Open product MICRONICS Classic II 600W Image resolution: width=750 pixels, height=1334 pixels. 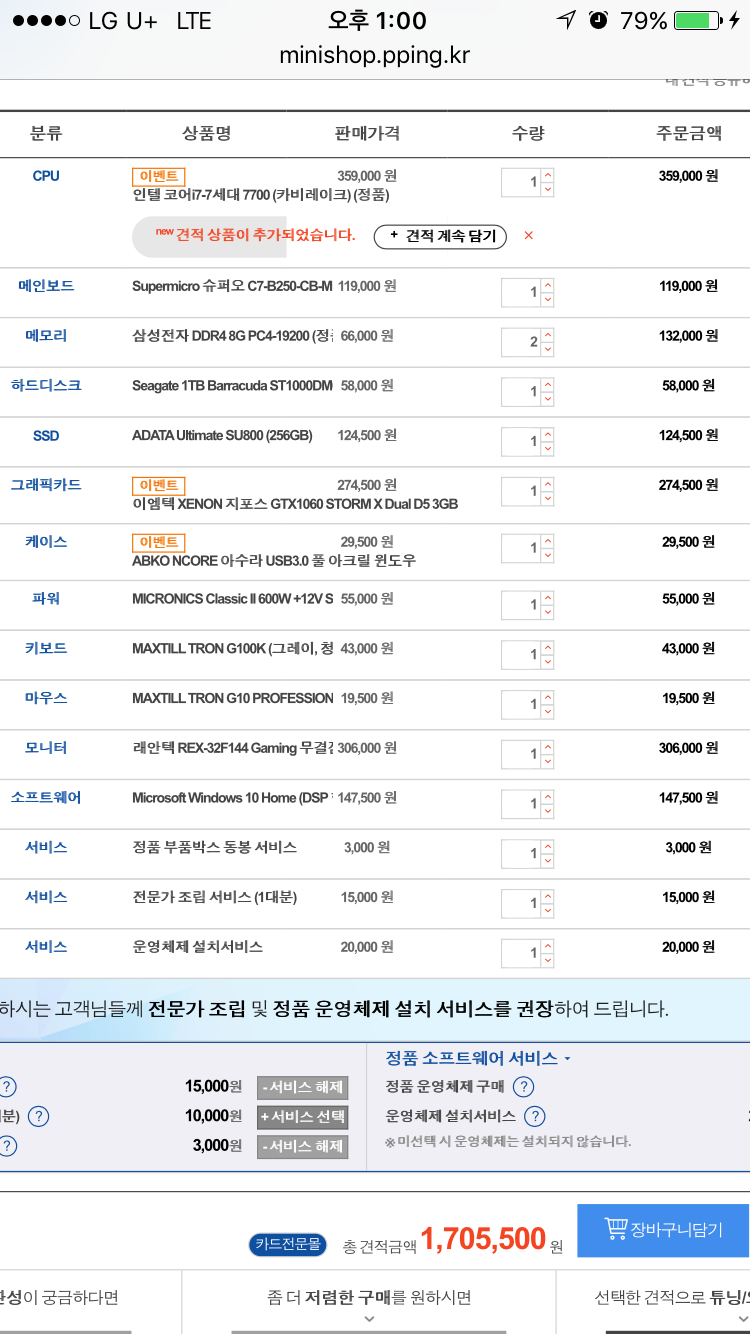tap(232, 599)
